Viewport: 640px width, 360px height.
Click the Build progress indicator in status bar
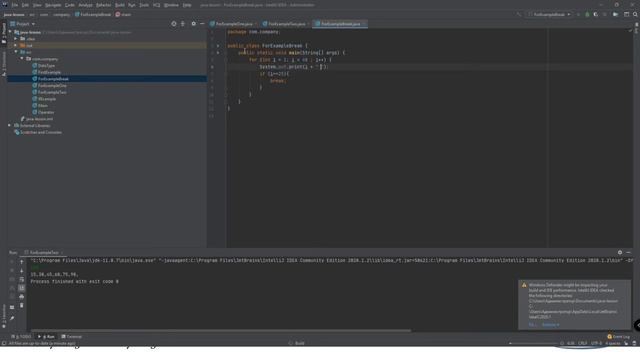click(x=297, y=343)
